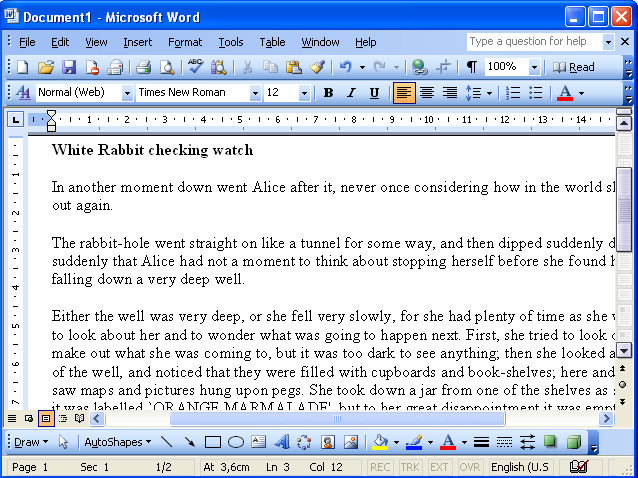Image resolution: width=638 pixels, height=478 pixels.
Task: Toggle Bold formatting
Action: 328,93
